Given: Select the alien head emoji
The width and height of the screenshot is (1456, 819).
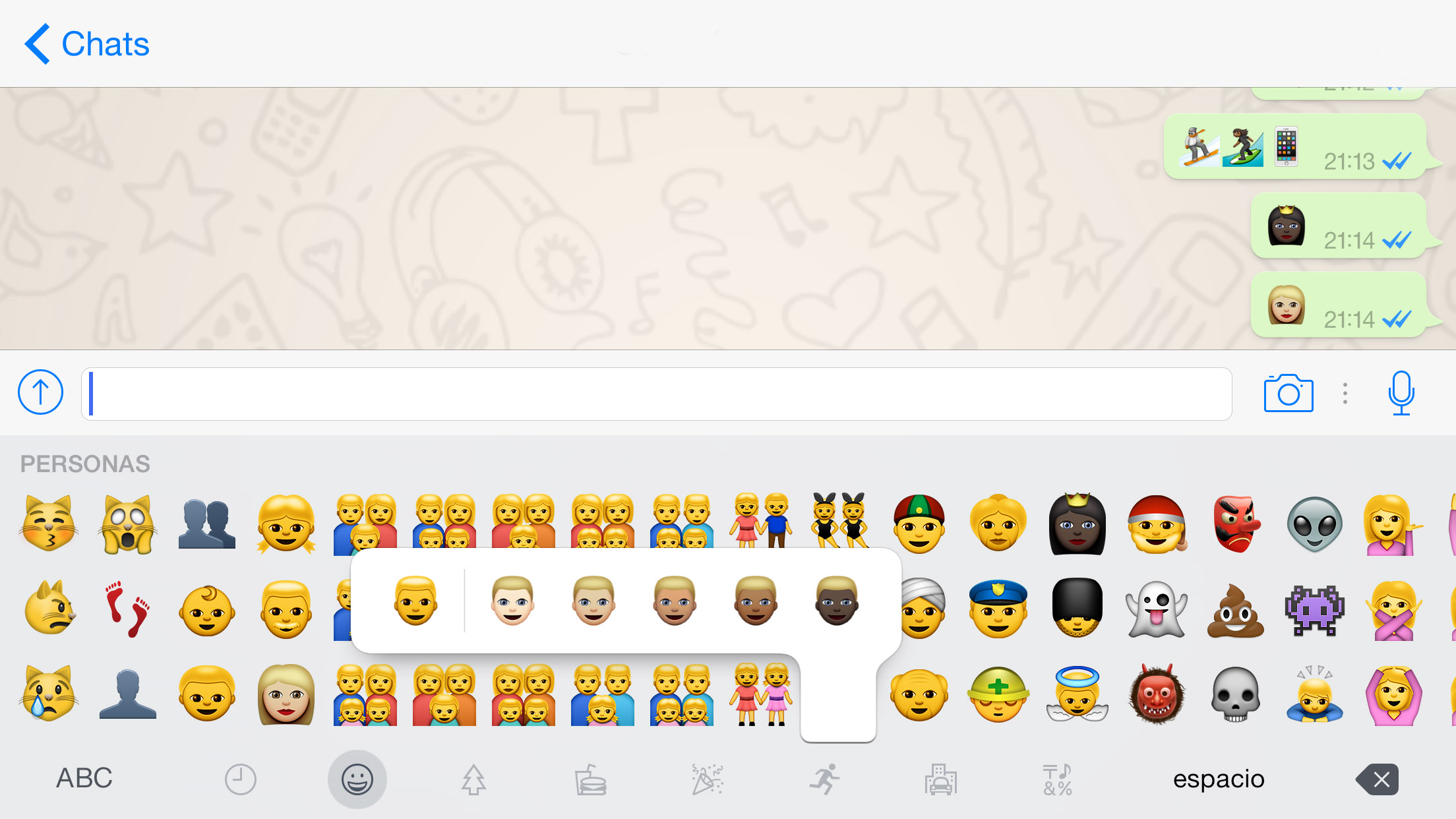Looking at the screenshot, I should [x=1314, y=524].
